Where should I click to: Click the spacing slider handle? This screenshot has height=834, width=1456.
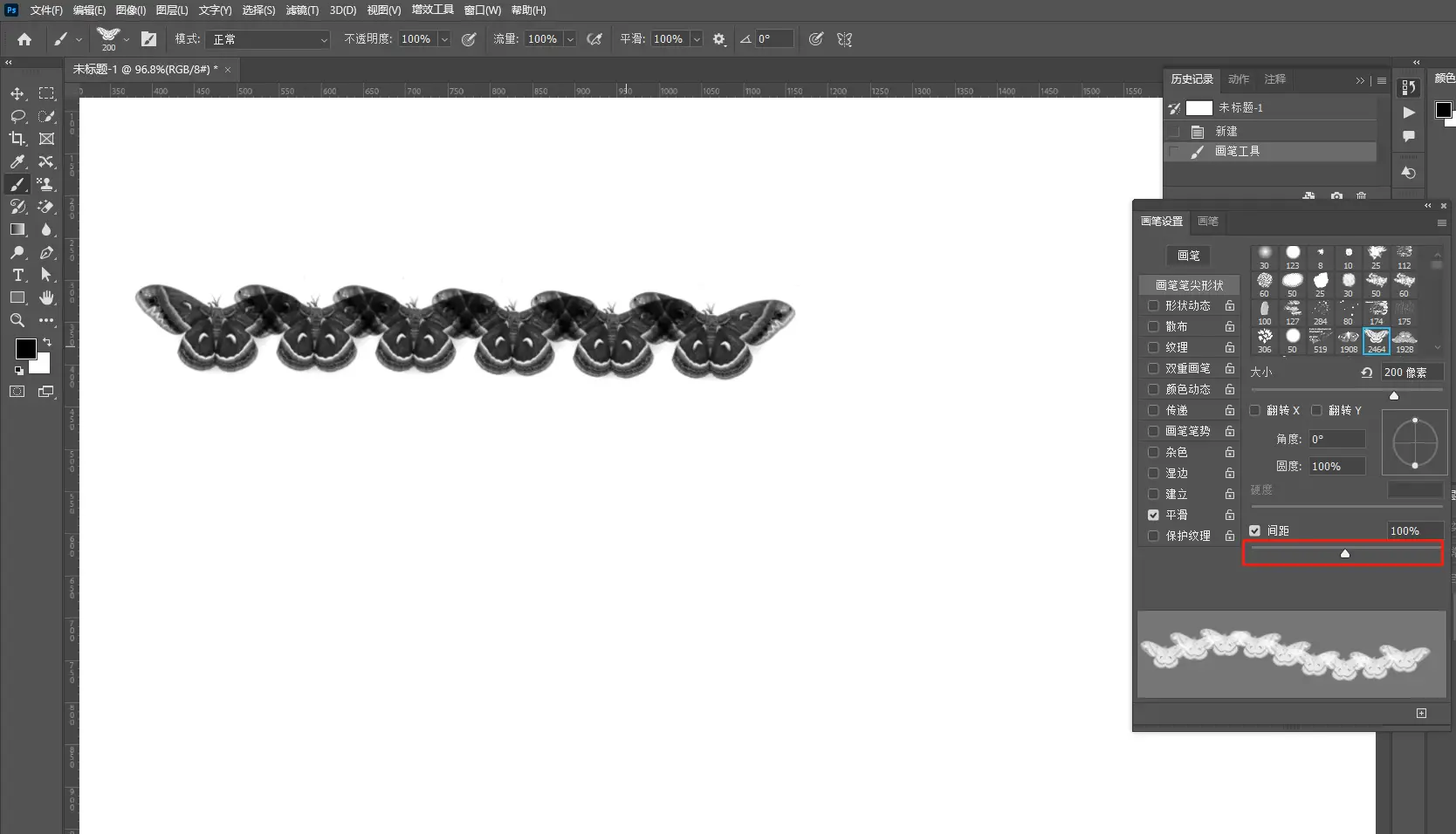1345,553
